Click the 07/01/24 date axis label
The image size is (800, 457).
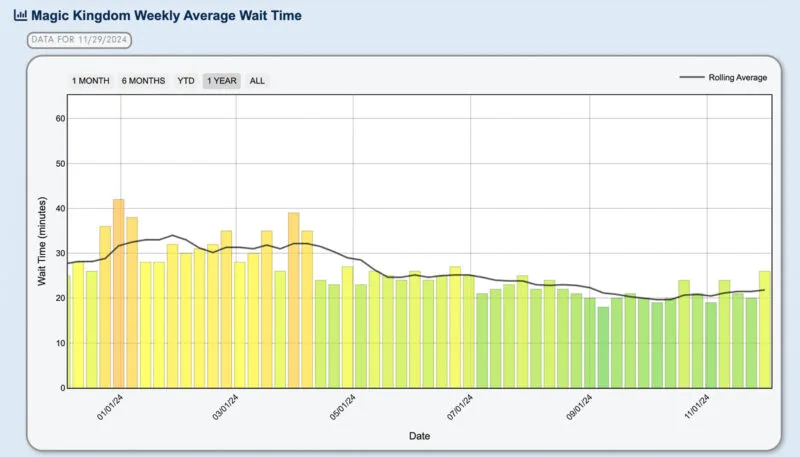tap(460, 407)
